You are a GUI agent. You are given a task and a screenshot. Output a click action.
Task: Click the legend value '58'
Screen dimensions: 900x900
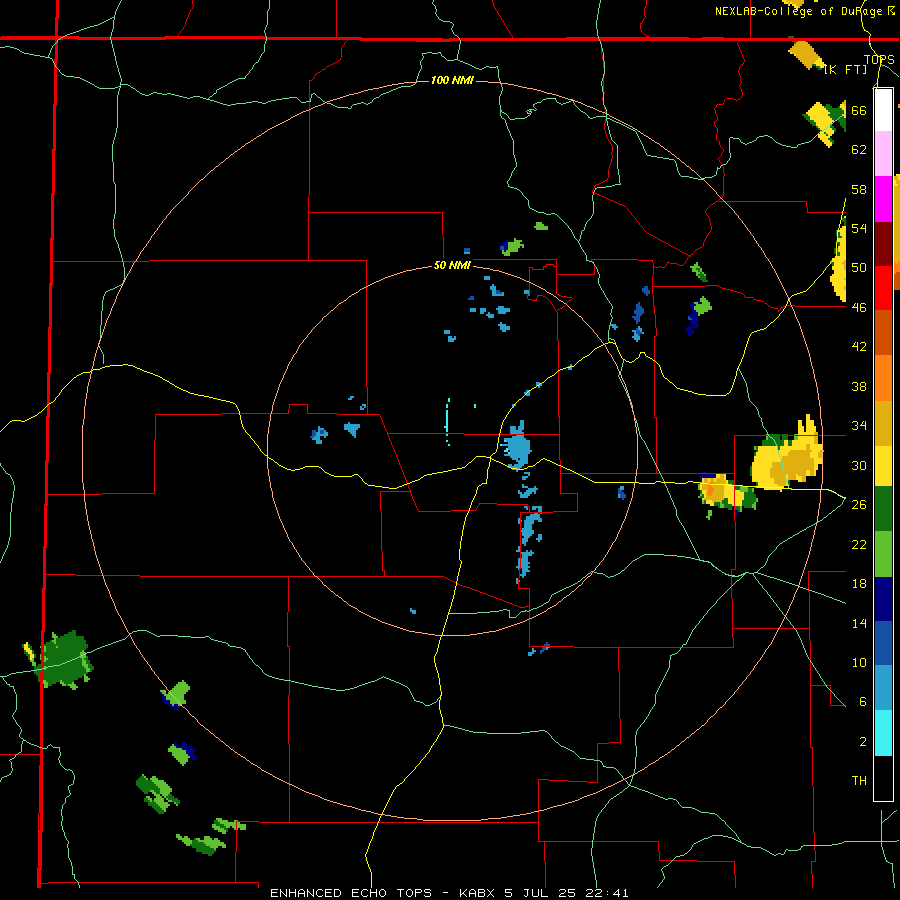(x=859, y=189)
